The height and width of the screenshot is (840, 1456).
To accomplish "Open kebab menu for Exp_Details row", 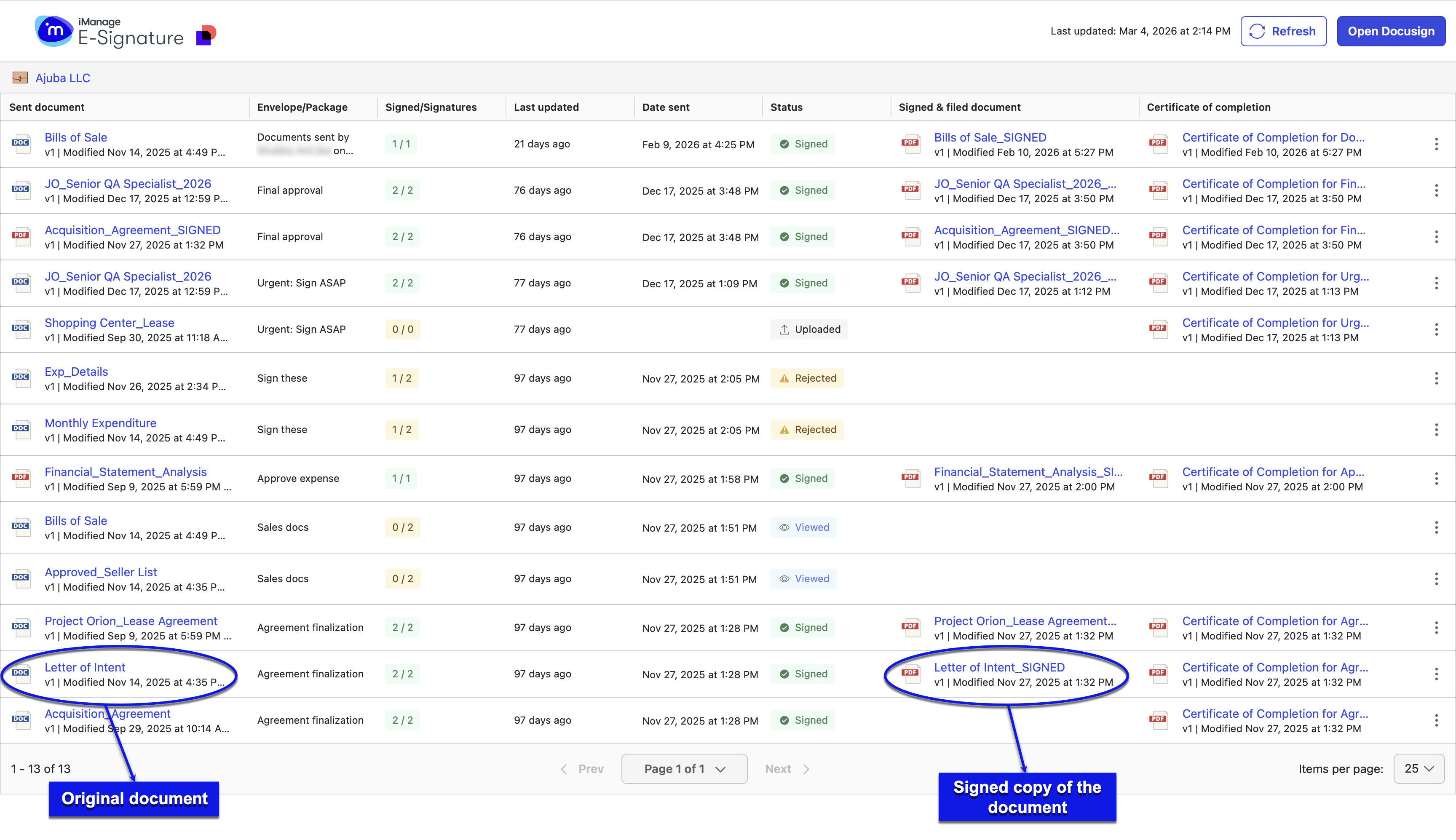I will click(x=1436, y=378).
